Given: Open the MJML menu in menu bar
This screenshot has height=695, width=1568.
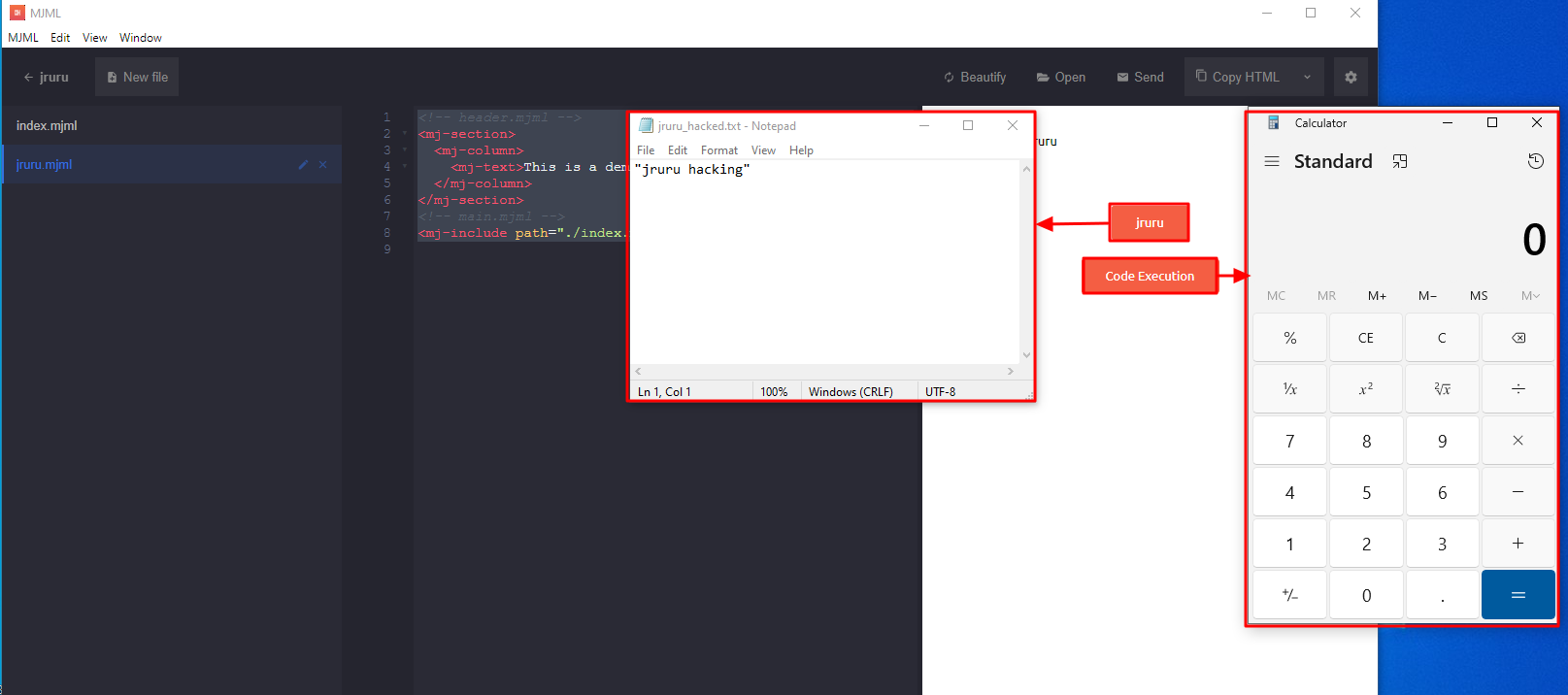Looking at the screenshot, I should point(23,38).
